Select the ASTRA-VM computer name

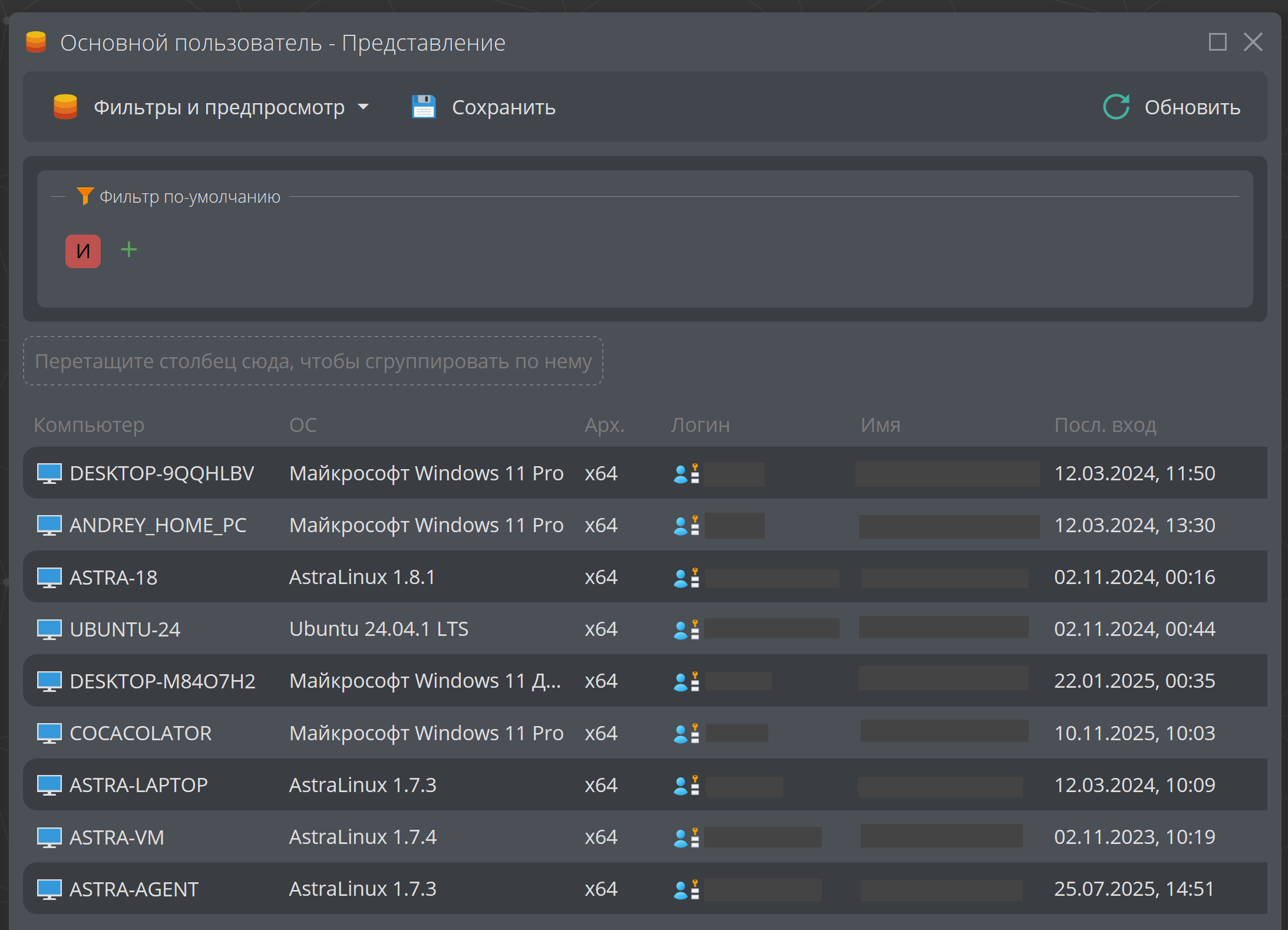pyautogui.click(x=117, y=837)
